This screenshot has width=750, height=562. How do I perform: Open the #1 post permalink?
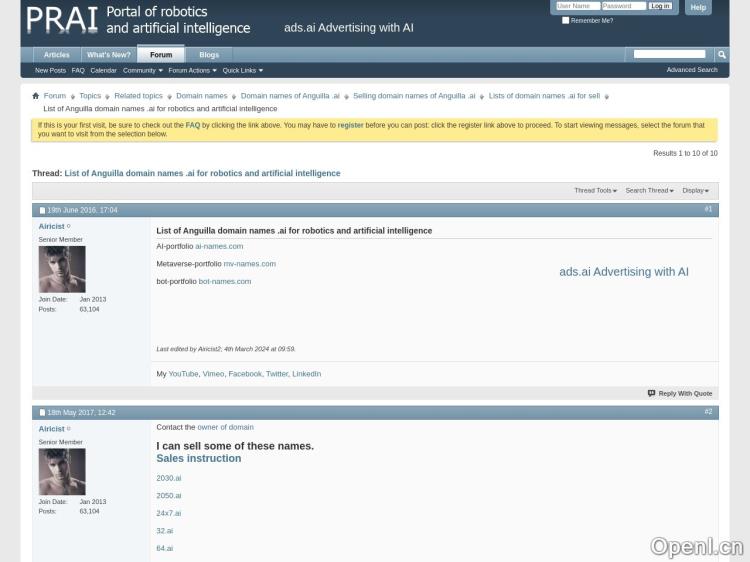(708, 209)
